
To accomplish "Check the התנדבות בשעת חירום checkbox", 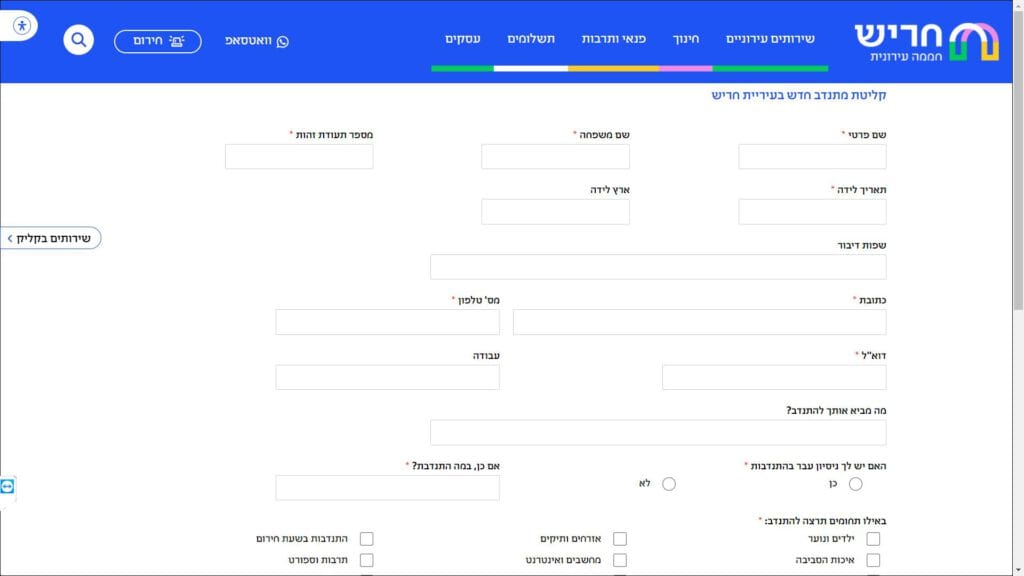I will click(x=366, y=539).
